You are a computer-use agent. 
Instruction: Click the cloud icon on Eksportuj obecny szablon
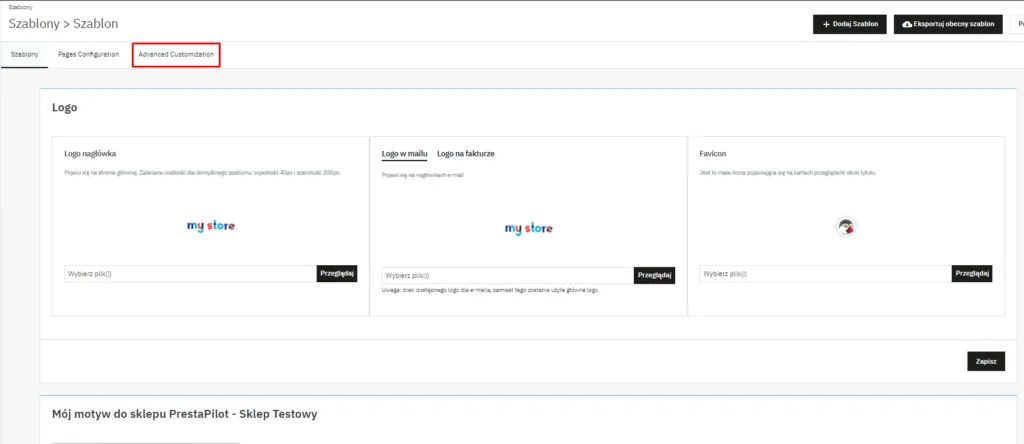[x=908, y=24]
